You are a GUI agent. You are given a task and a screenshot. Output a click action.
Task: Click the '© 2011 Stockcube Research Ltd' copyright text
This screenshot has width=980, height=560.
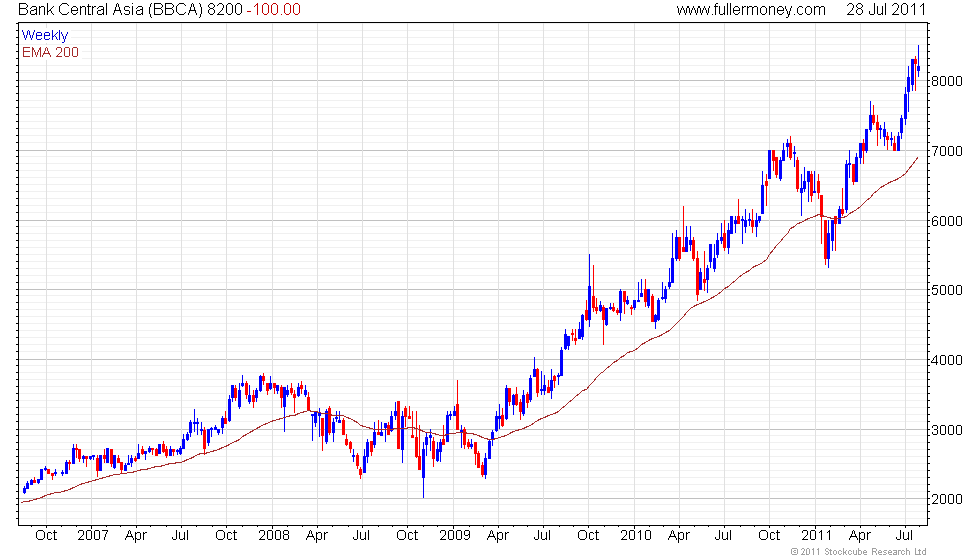(x=859, y=552)
